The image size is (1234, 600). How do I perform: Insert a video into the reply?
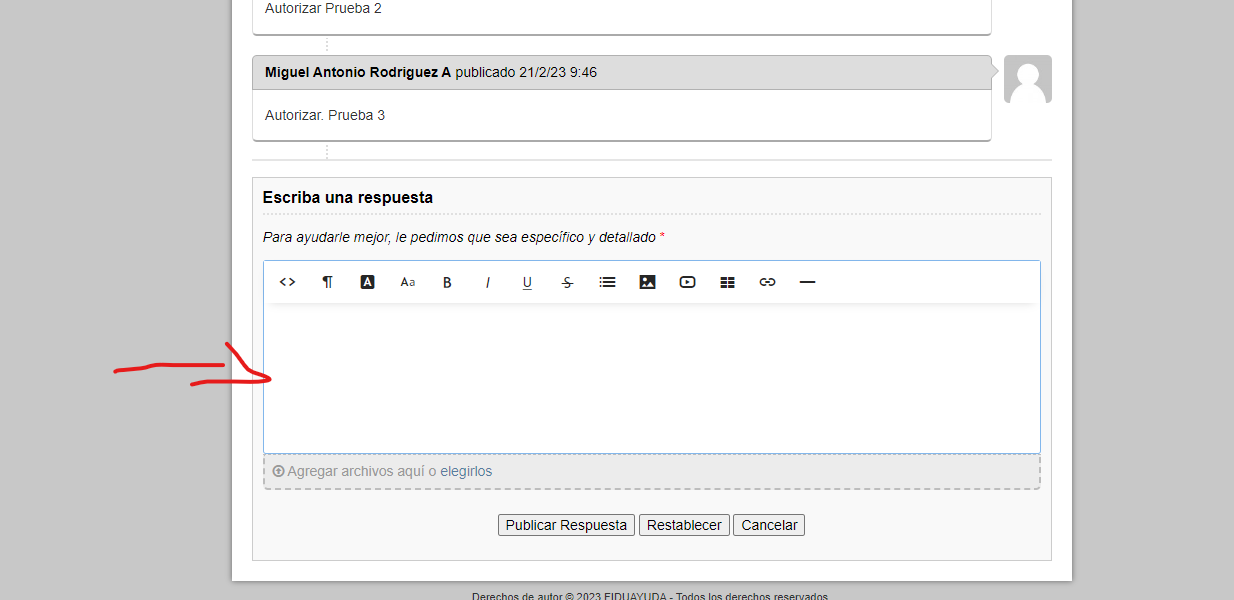687,282
